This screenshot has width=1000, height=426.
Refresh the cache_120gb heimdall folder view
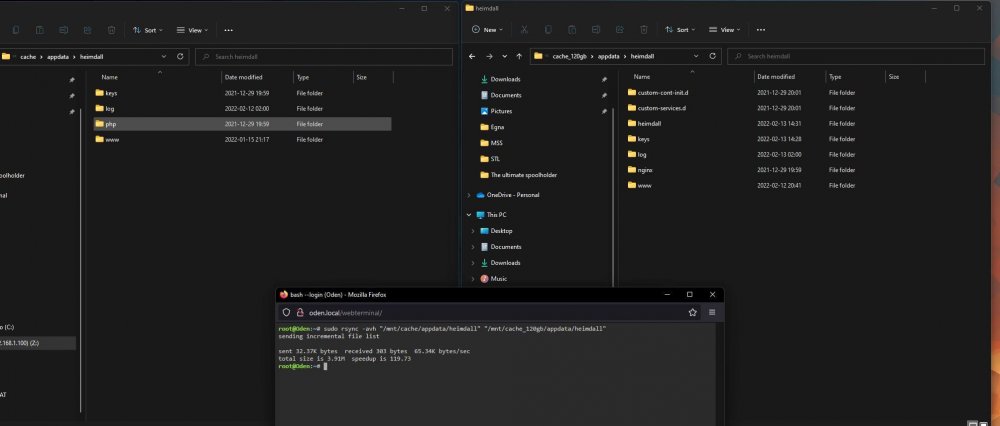(x=712, y=56)
